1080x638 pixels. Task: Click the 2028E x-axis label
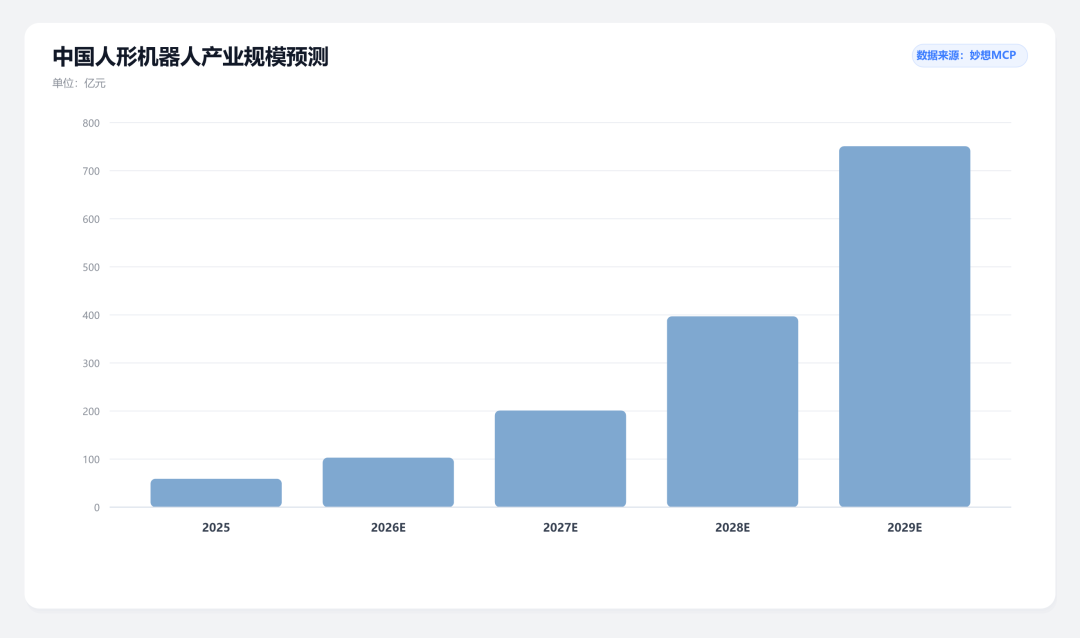(x=733, y=528)
